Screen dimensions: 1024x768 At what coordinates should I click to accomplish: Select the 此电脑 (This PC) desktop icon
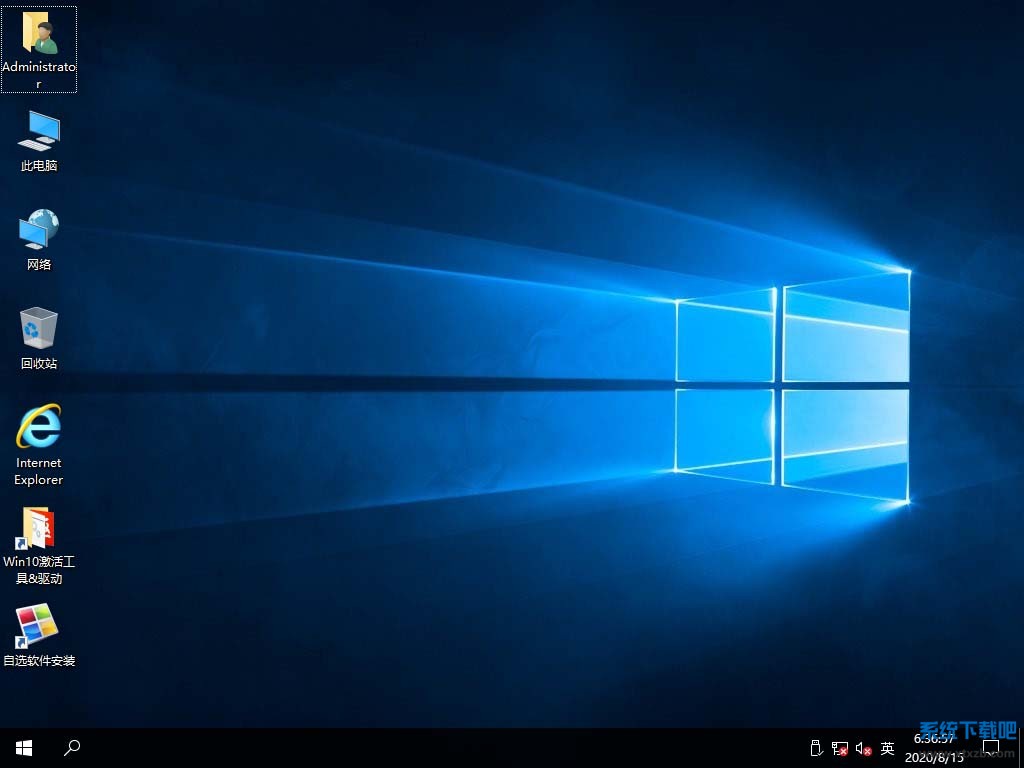point(39,131)
